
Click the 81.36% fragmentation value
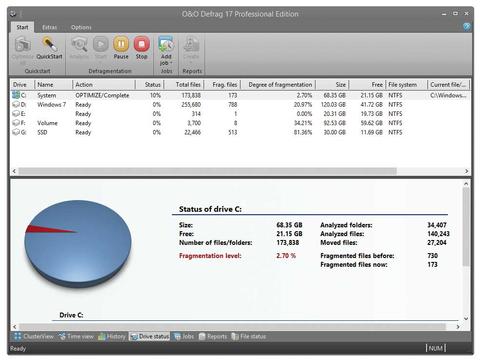pyautogui.click(x=303, y=133)
